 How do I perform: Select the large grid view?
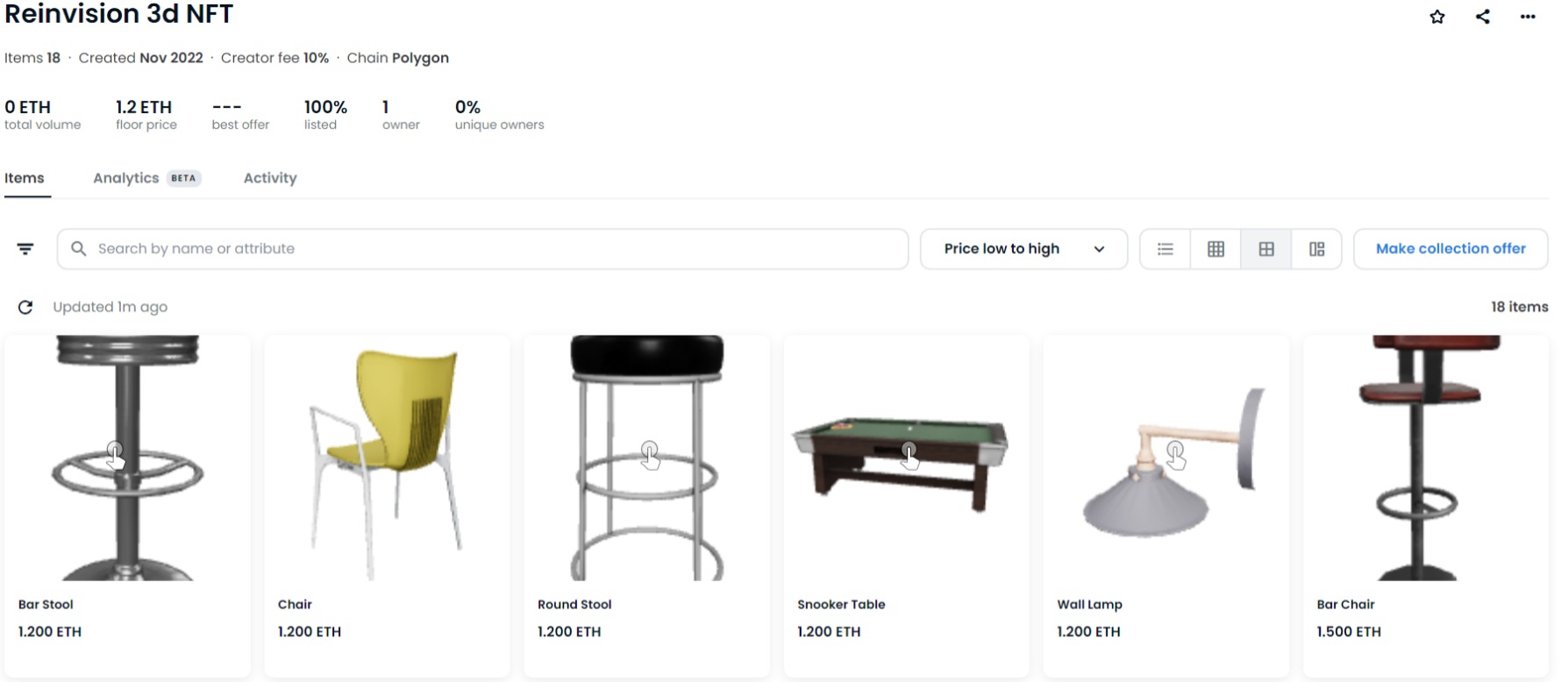[x=1266, y=249]
